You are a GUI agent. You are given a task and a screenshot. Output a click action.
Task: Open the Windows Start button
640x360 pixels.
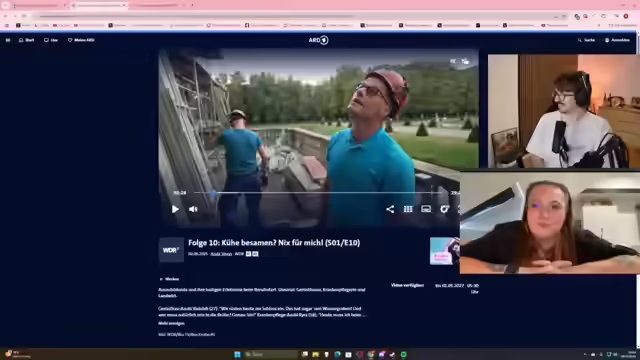237,354
